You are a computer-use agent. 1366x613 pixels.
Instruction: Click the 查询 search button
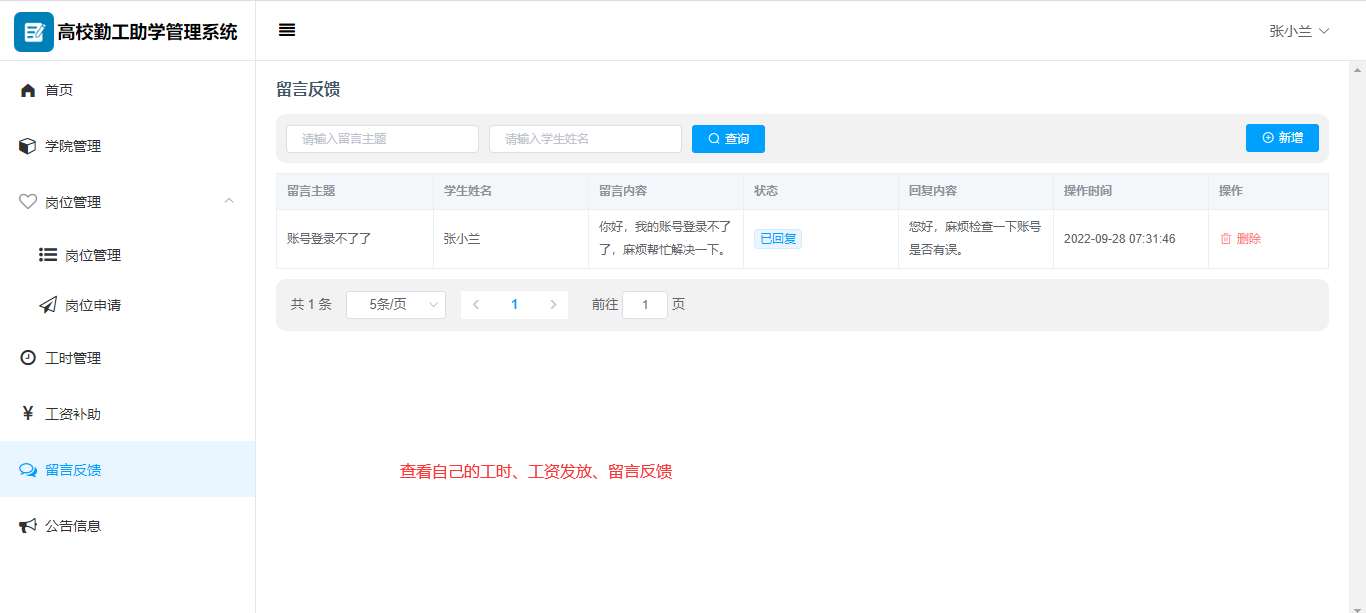point(728,139)
